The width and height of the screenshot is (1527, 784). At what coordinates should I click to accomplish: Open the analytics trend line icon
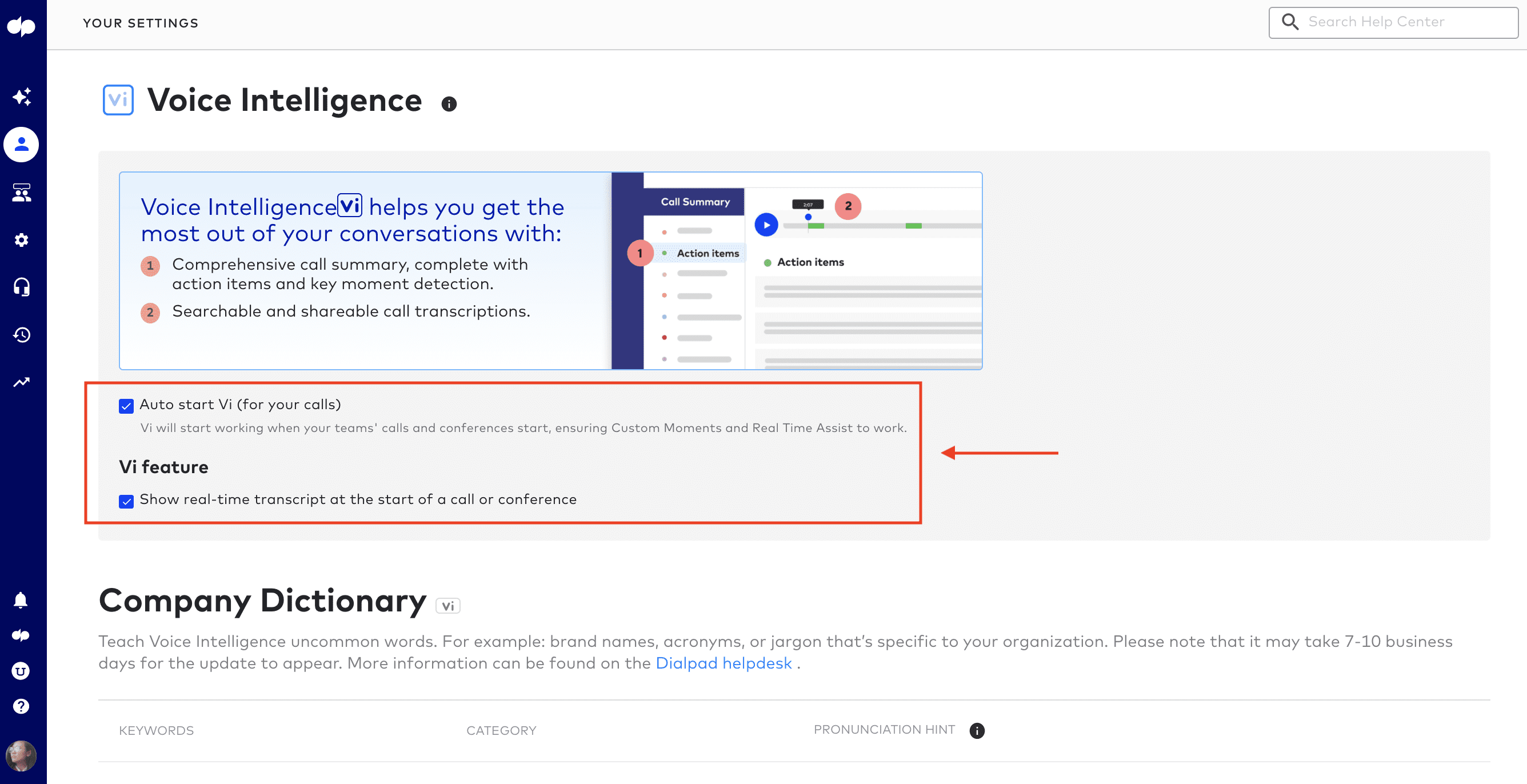(x=21, y=382)
